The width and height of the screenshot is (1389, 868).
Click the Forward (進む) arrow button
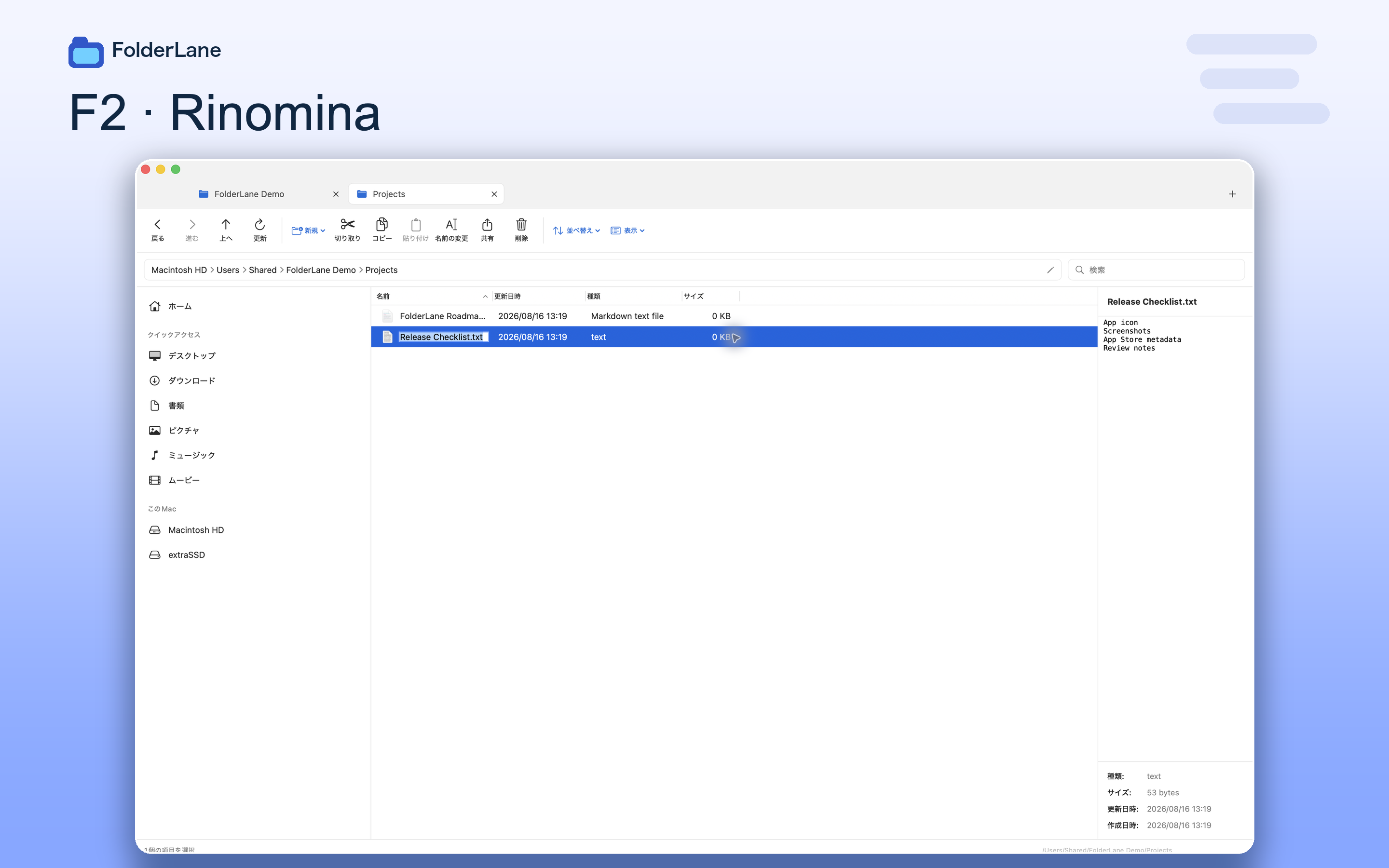(x=191, y=230)
